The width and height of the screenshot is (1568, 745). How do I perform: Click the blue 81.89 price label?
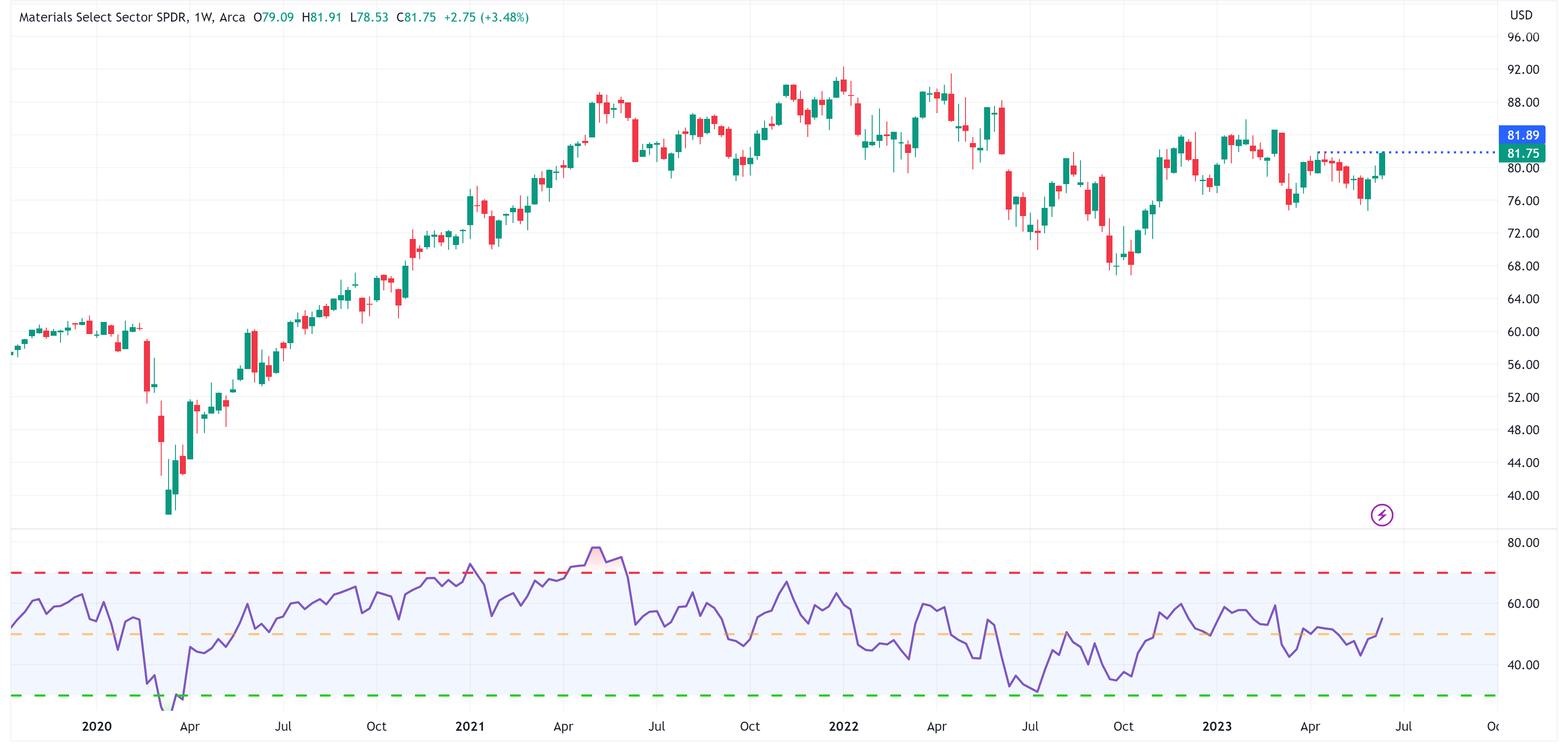(1521, 134)
